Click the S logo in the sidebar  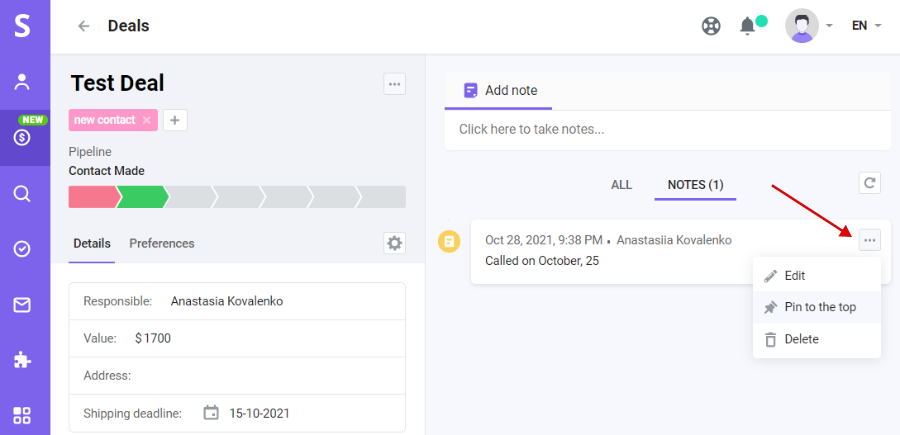click(22, 26)
